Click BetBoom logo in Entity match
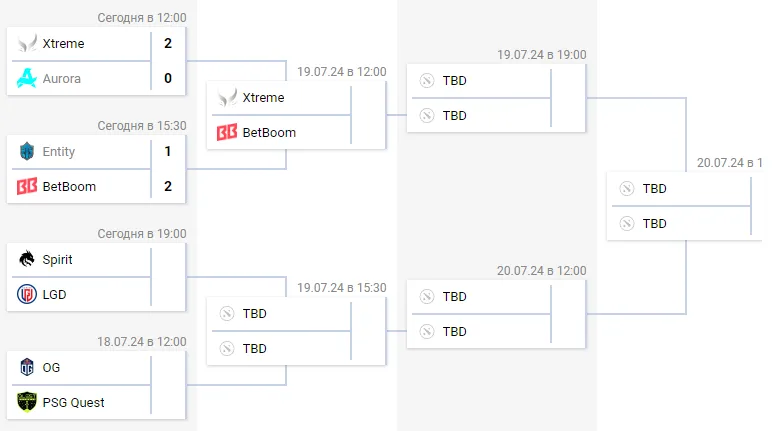Viewport: 778px width, 431px height. [27, 186]
